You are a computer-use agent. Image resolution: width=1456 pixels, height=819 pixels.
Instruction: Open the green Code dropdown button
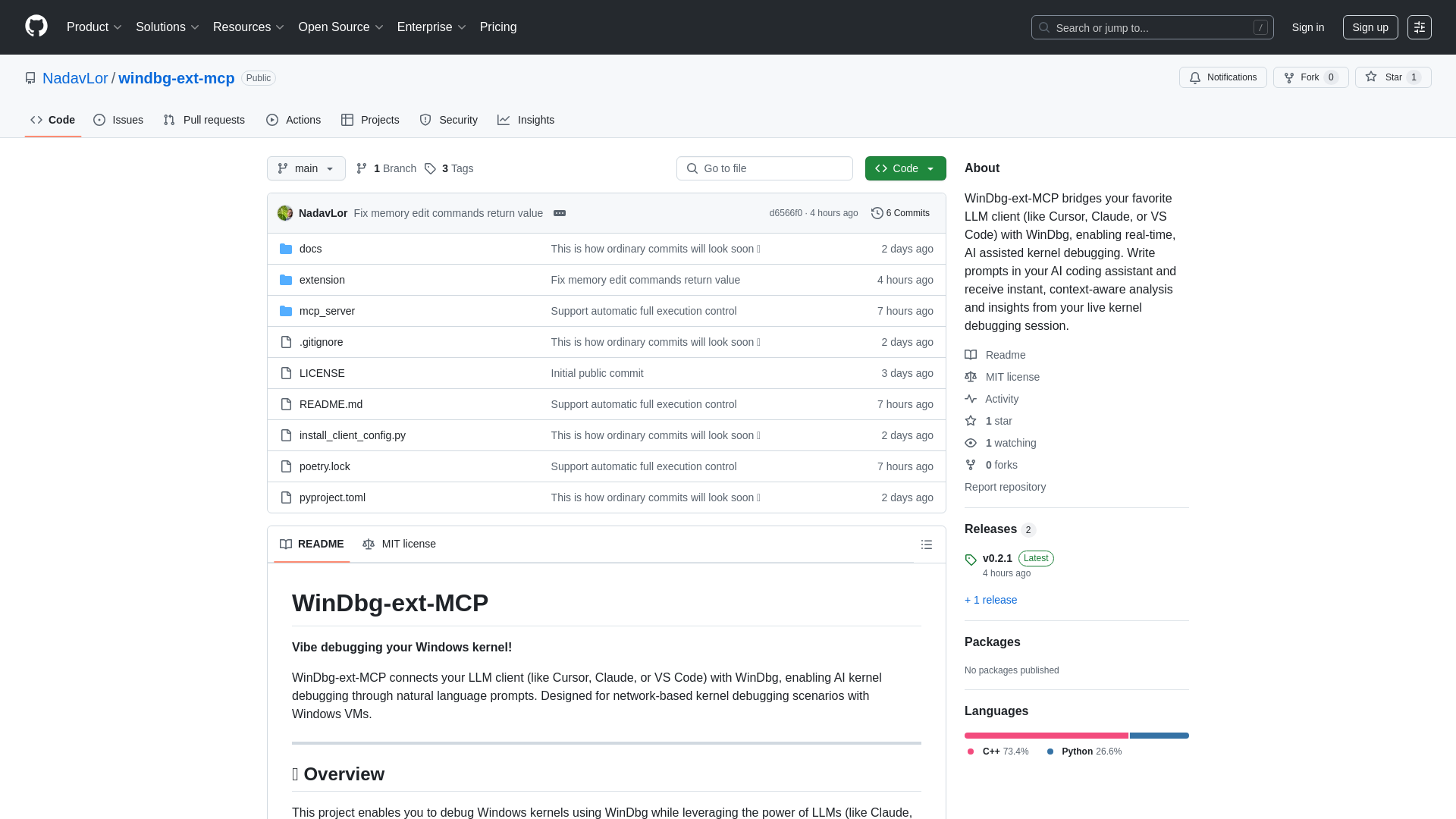[x=905, y=168]
